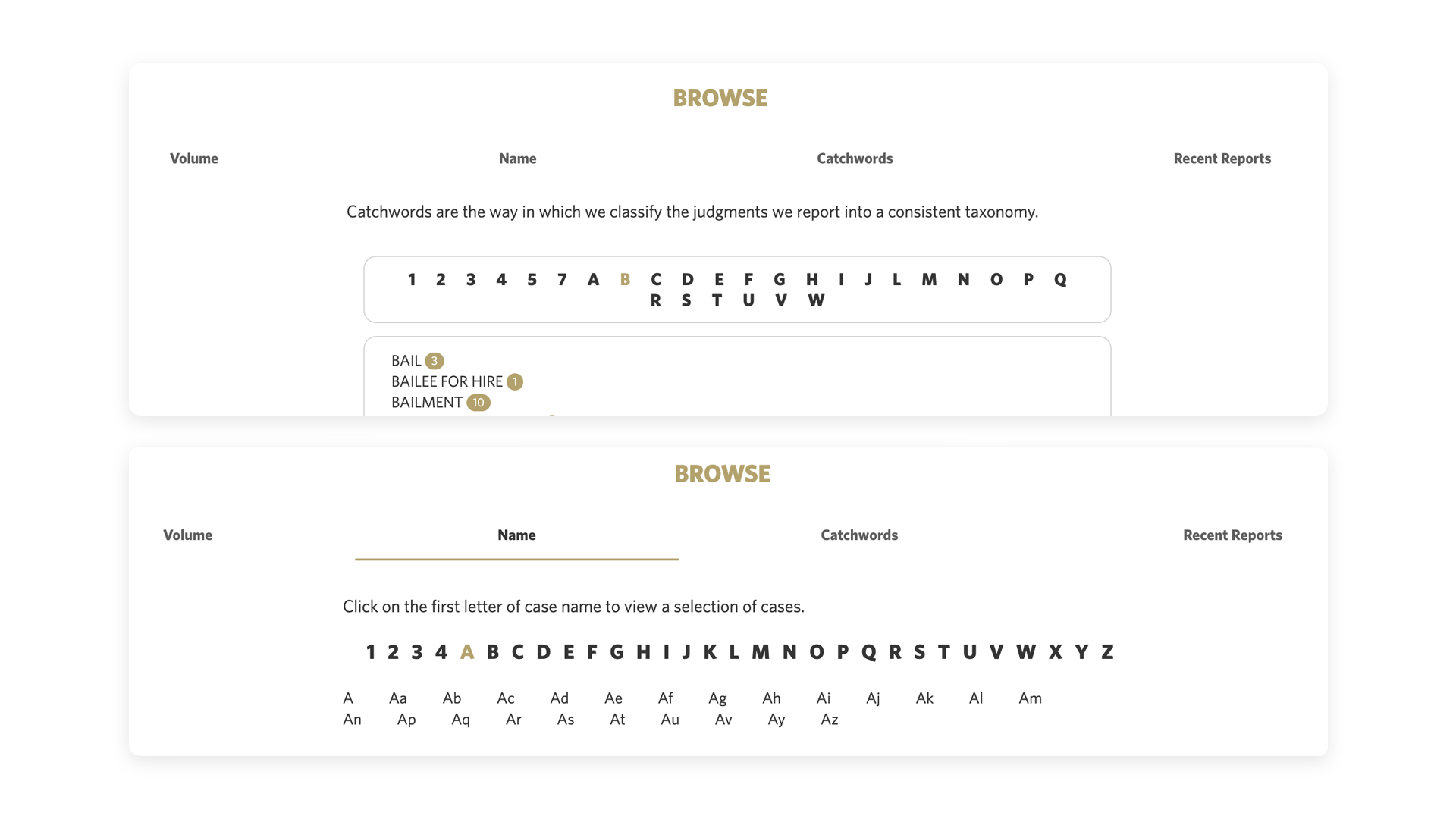Image resolution: width=1456 pixels, height=819 pixels.
Task: Open the 'Az' name prefix link
Action: 830,720
